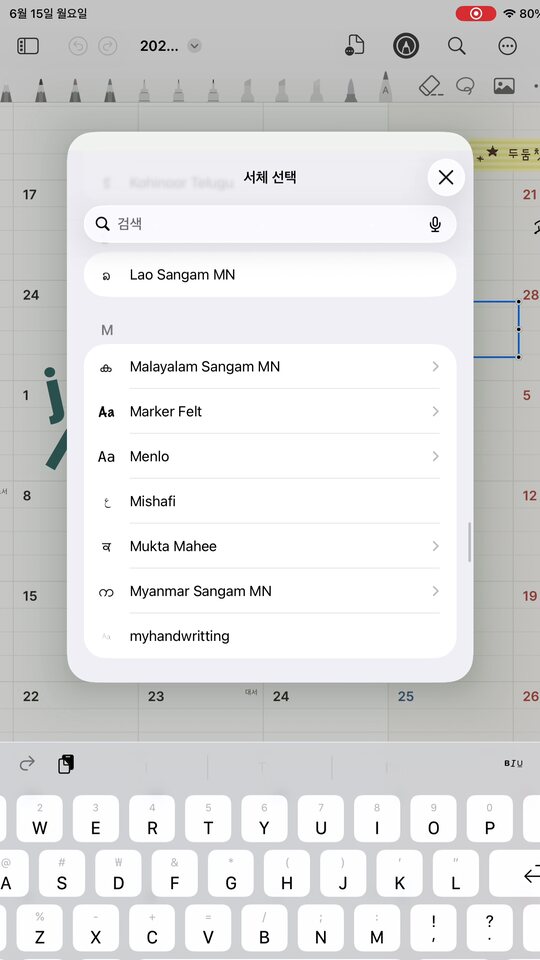
Task: Choose the Mishafi font
Action: click(x=270, y=501)
